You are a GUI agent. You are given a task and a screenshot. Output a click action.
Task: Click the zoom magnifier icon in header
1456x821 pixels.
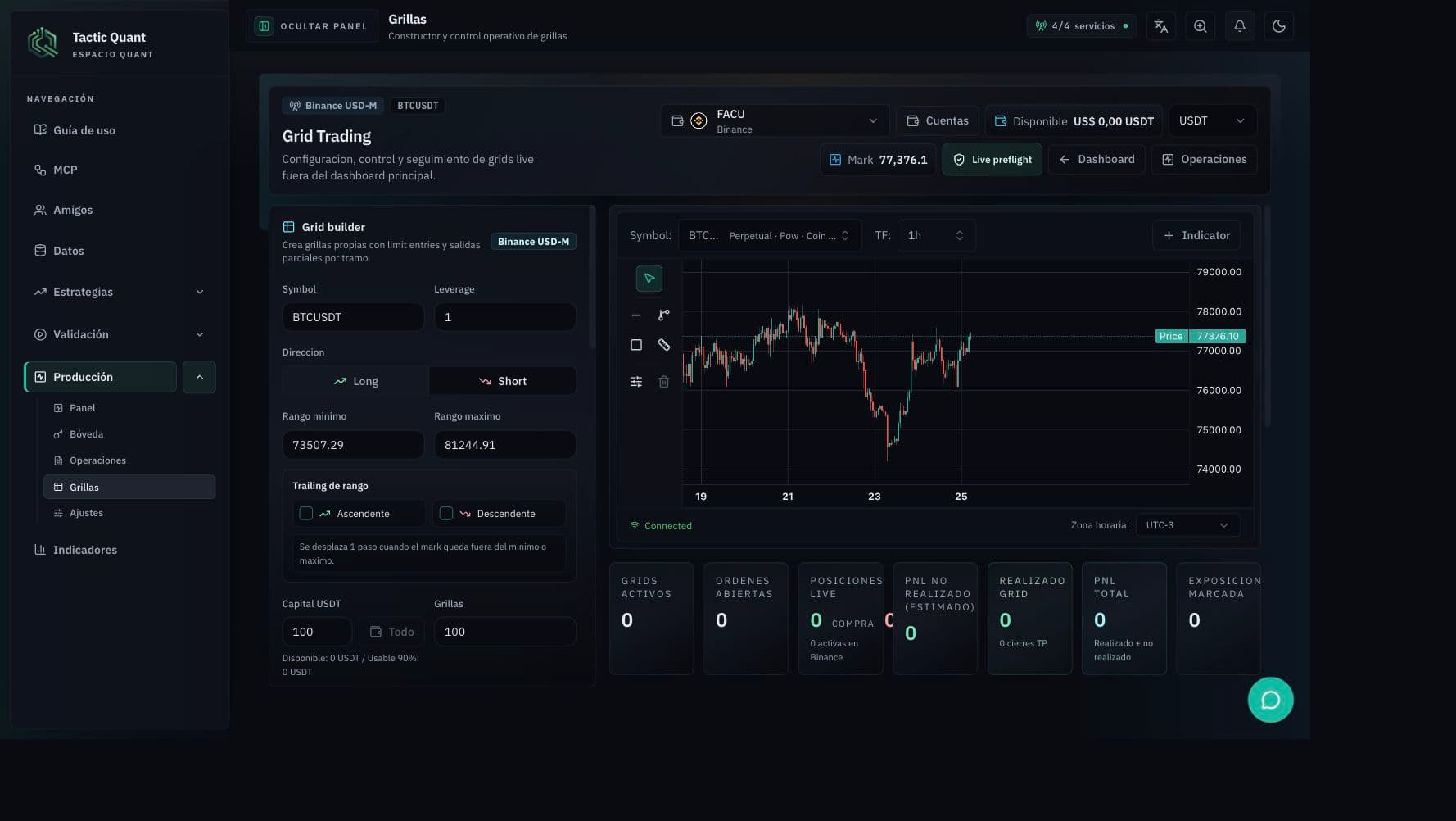1201,26
